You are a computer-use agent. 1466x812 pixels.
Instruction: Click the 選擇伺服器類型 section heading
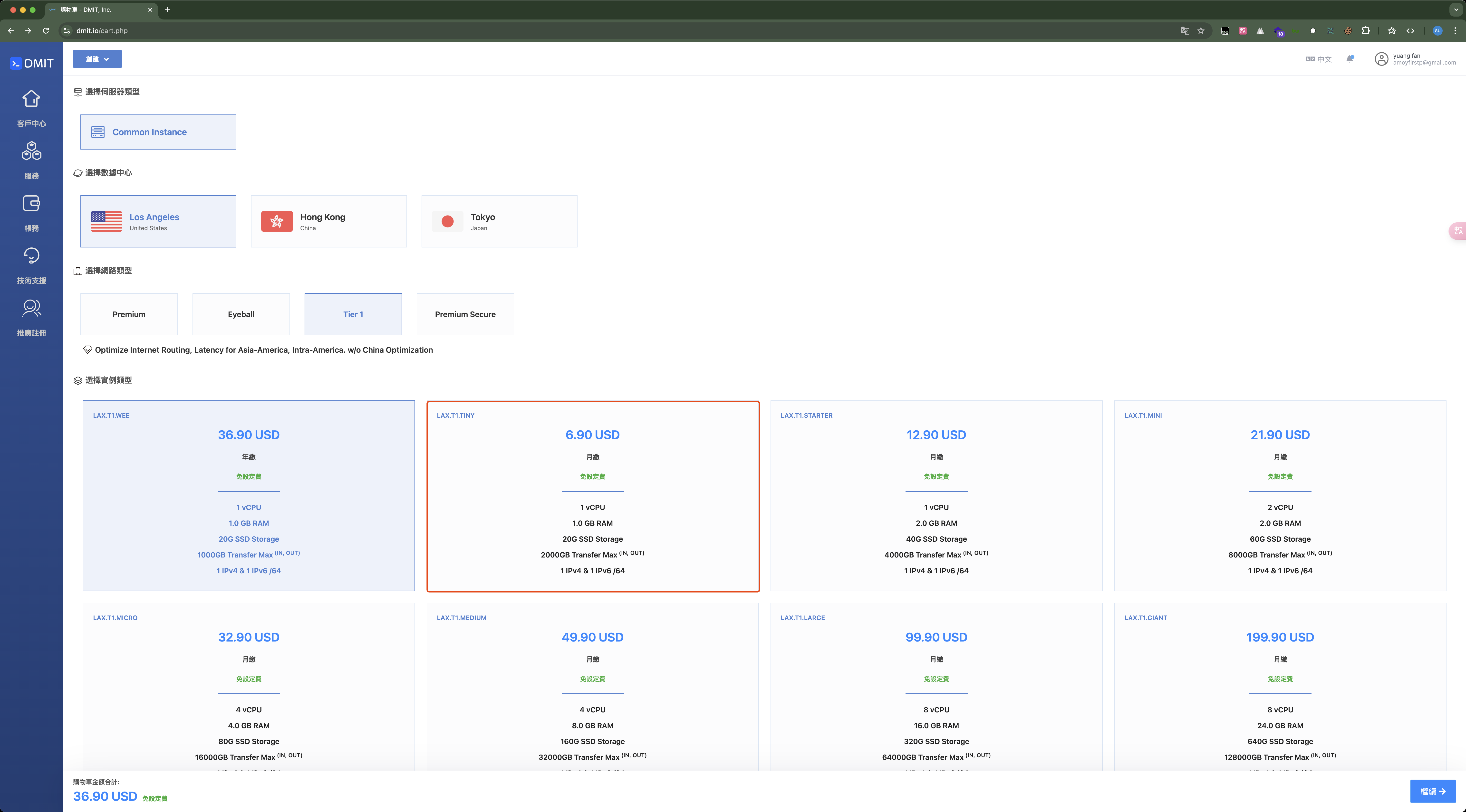pyautogui.click(x=112, y=92)
